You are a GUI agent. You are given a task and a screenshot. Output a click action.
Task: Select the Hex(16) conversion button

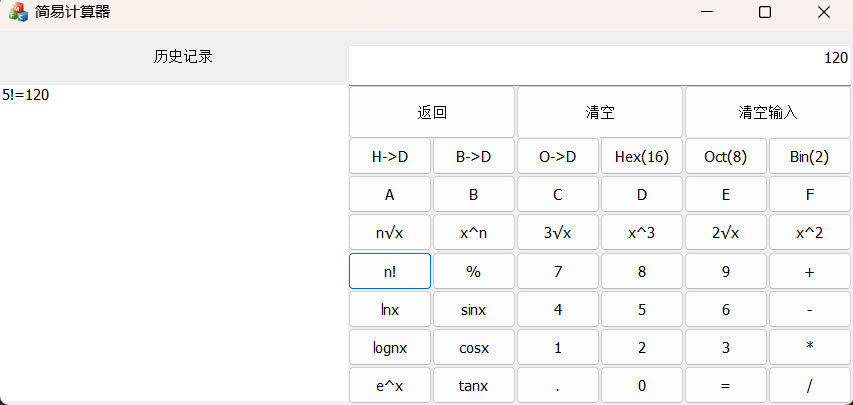[x=642, y=156]
